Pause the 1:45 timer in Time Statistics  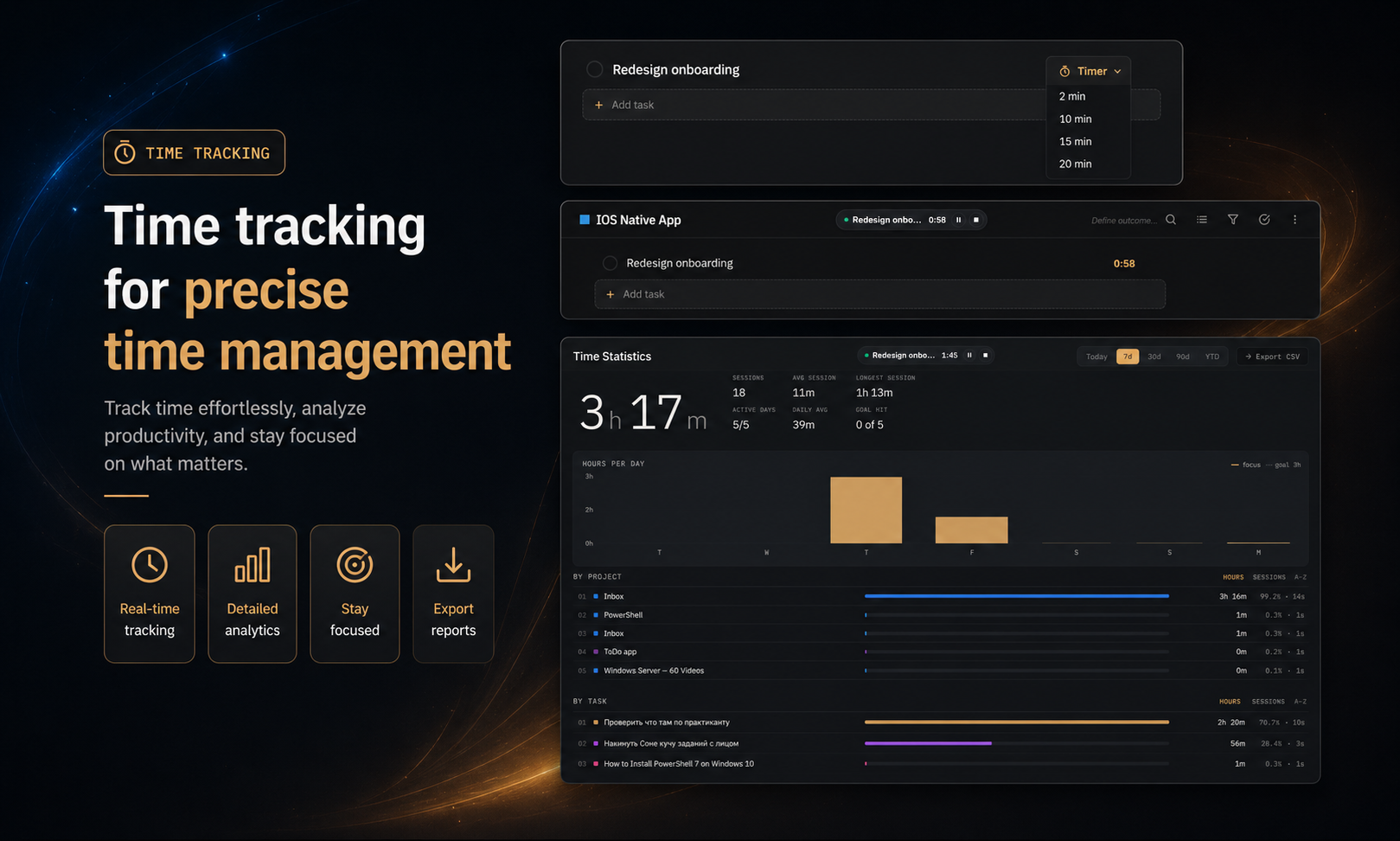click(x=969, y=356)
